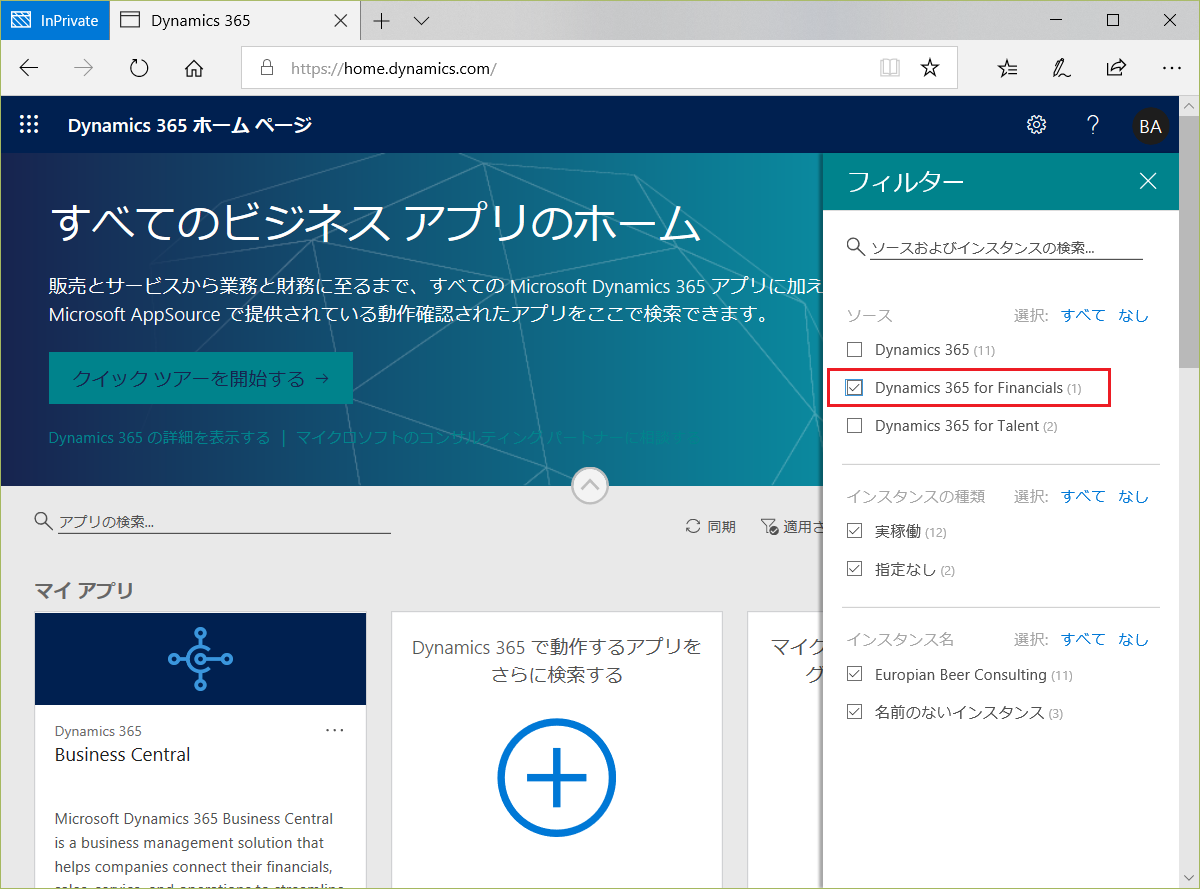The width and height of the screenshot is (1200, 889).
Task: Uncheck 名前のないインスタンス checkbox
Action: click(x=854, y=712)
